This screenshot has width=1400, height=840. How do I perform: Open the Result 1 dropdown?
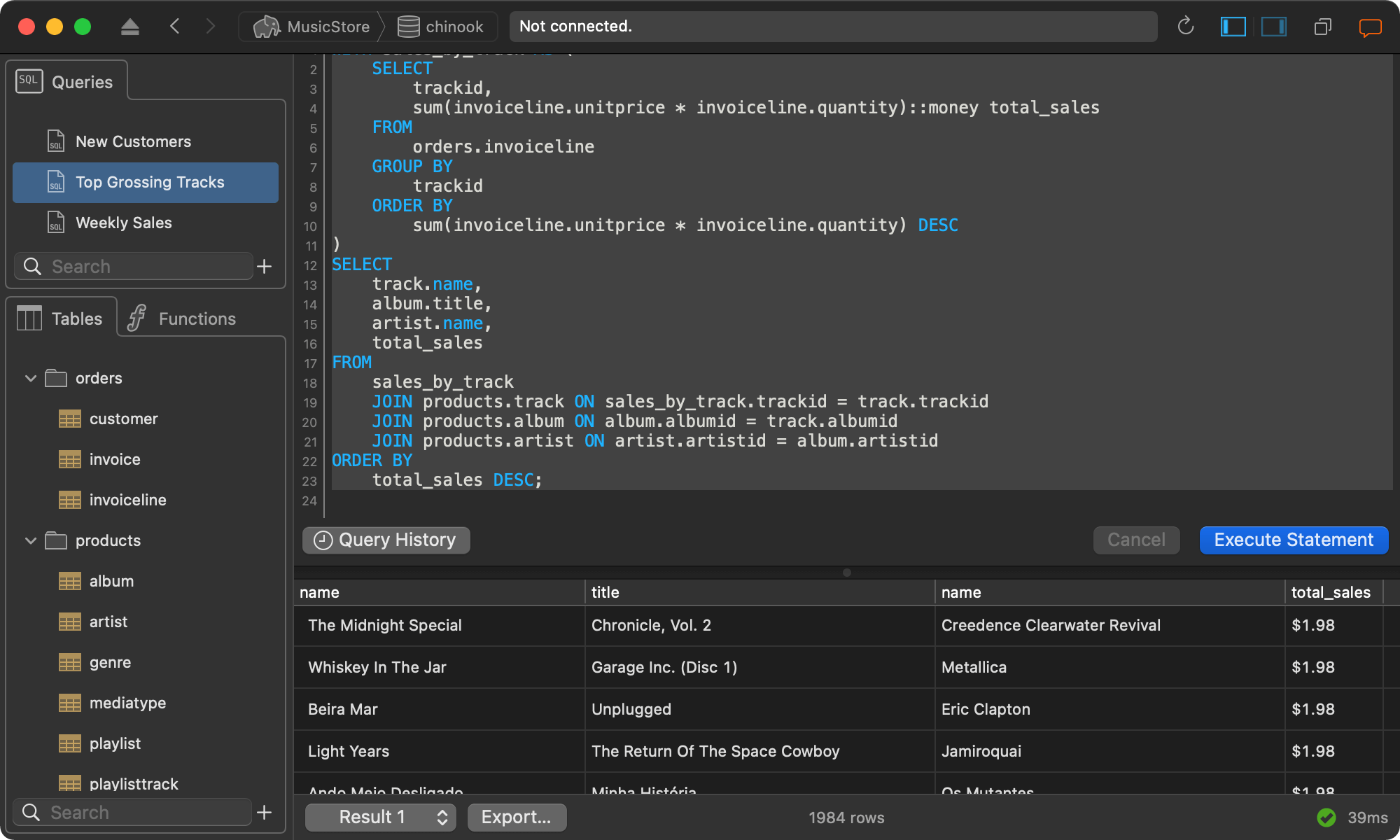(x=381, y=817)
